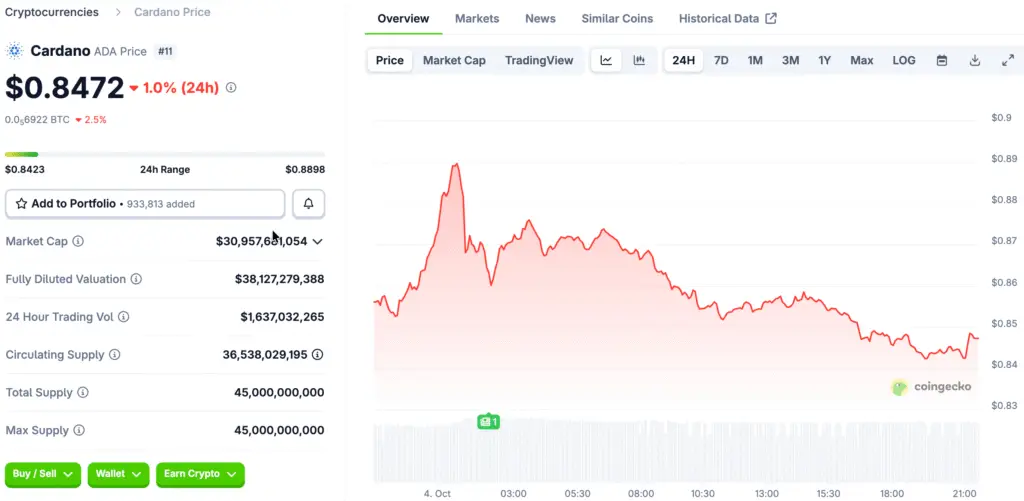Image resolution: width=1024 pixels, height=501 pixels.
Task: Click the Add to Portfolio button
Action: [x=145, y=204]
